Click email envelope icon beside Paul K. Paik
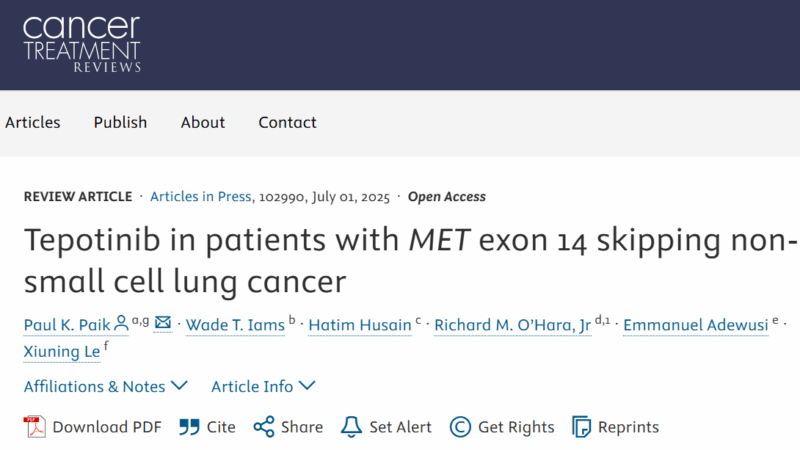Screen dimensions: 800x450 pyautogui.click(x=163, y=322)
